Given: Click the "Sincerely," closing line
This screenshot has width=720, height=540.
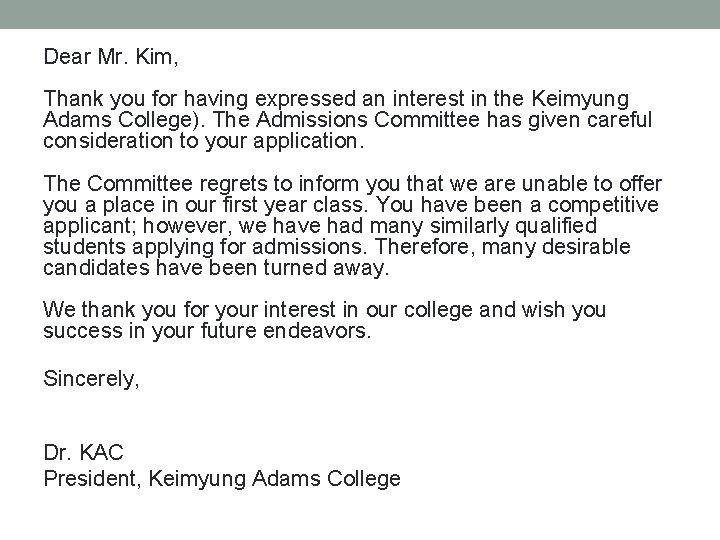Looking at the screenshot, I should pyautogui.click(x=92, y=378).
